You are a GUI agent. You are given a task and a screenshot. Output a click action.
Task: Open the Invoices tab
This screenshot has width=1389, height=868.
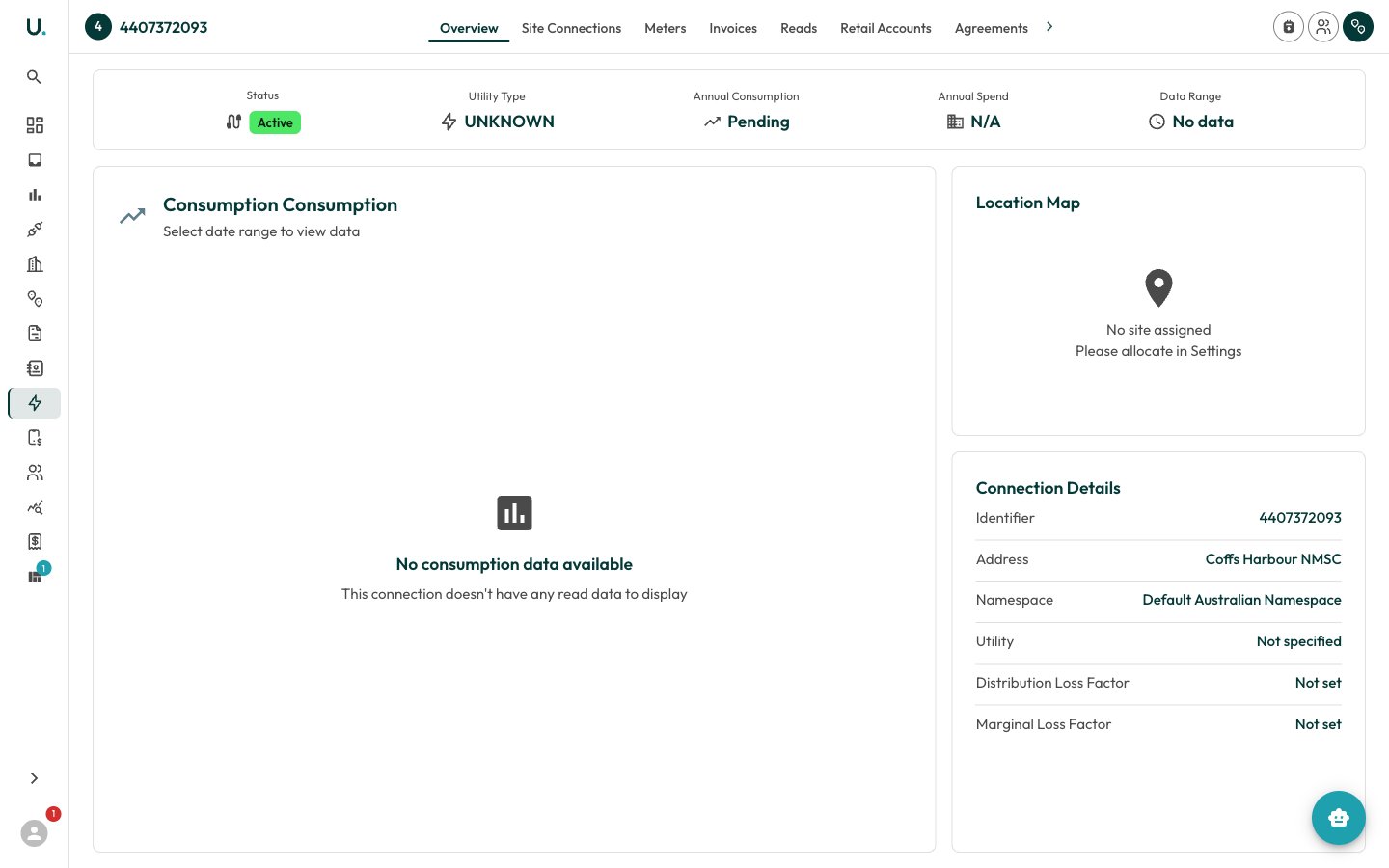click(733, 28)
